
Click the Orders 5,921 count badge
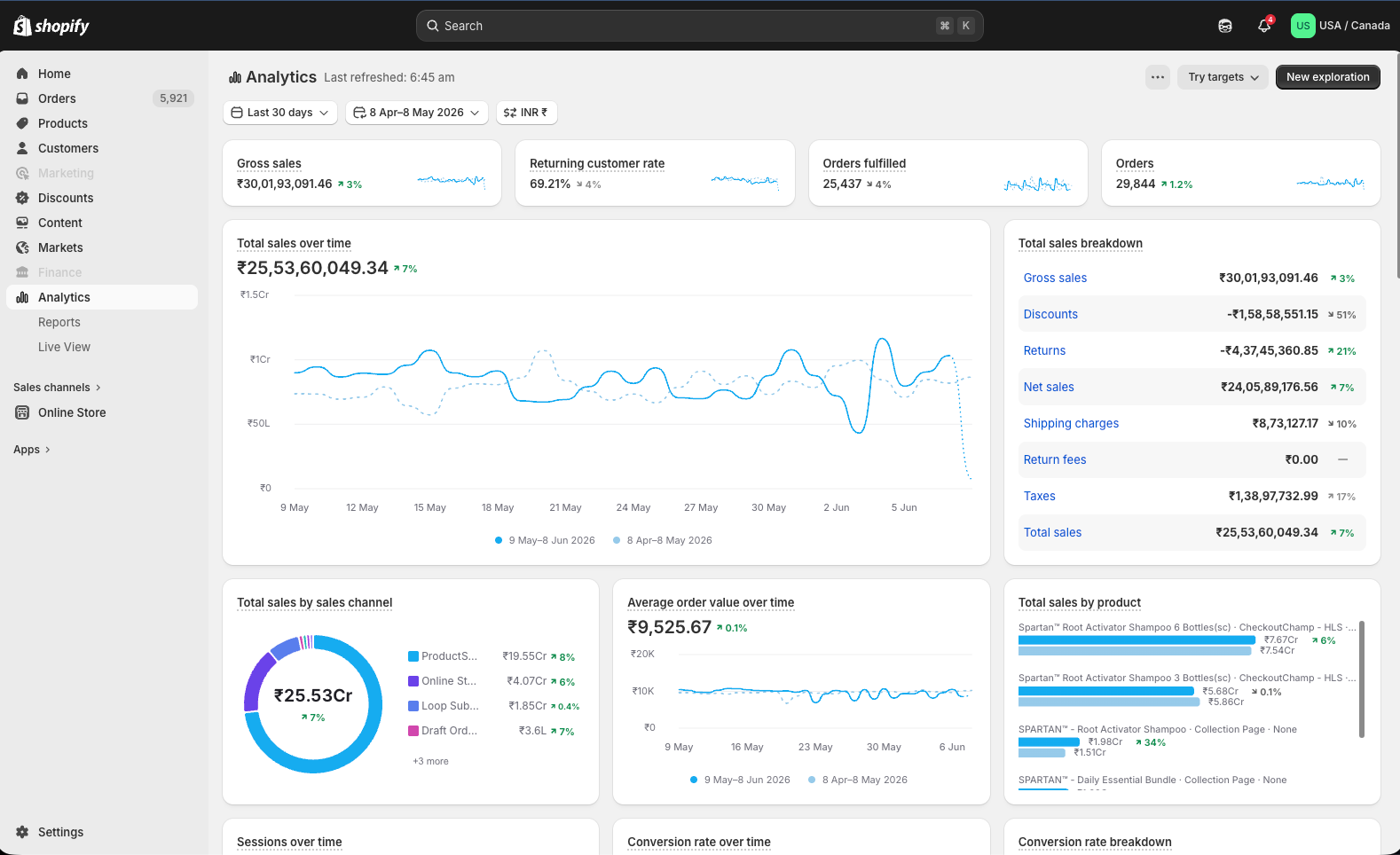173,98
